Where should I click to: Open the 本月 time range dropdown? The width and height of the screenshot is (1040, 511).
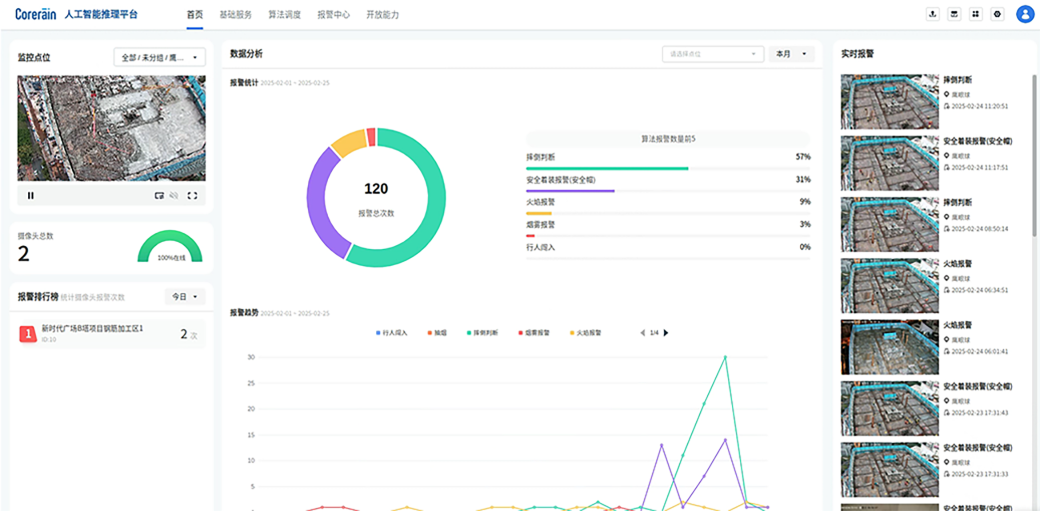point(790,54)
